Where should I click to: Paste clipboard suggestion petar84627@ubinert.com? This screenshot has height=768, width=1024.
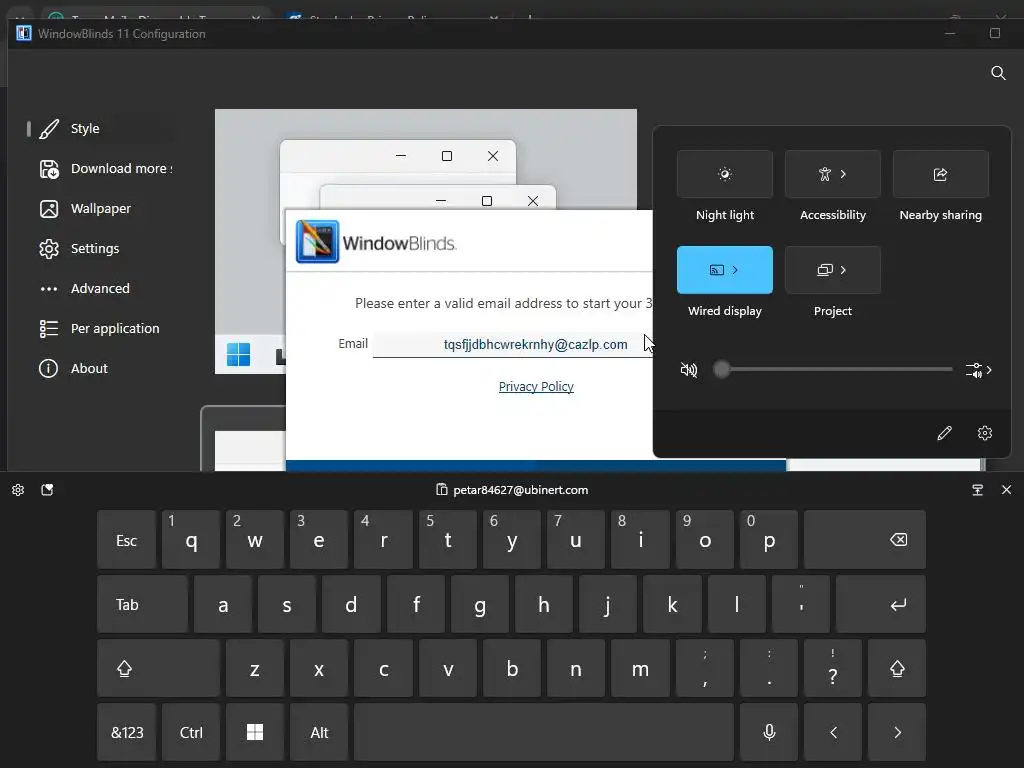[512, 490]
